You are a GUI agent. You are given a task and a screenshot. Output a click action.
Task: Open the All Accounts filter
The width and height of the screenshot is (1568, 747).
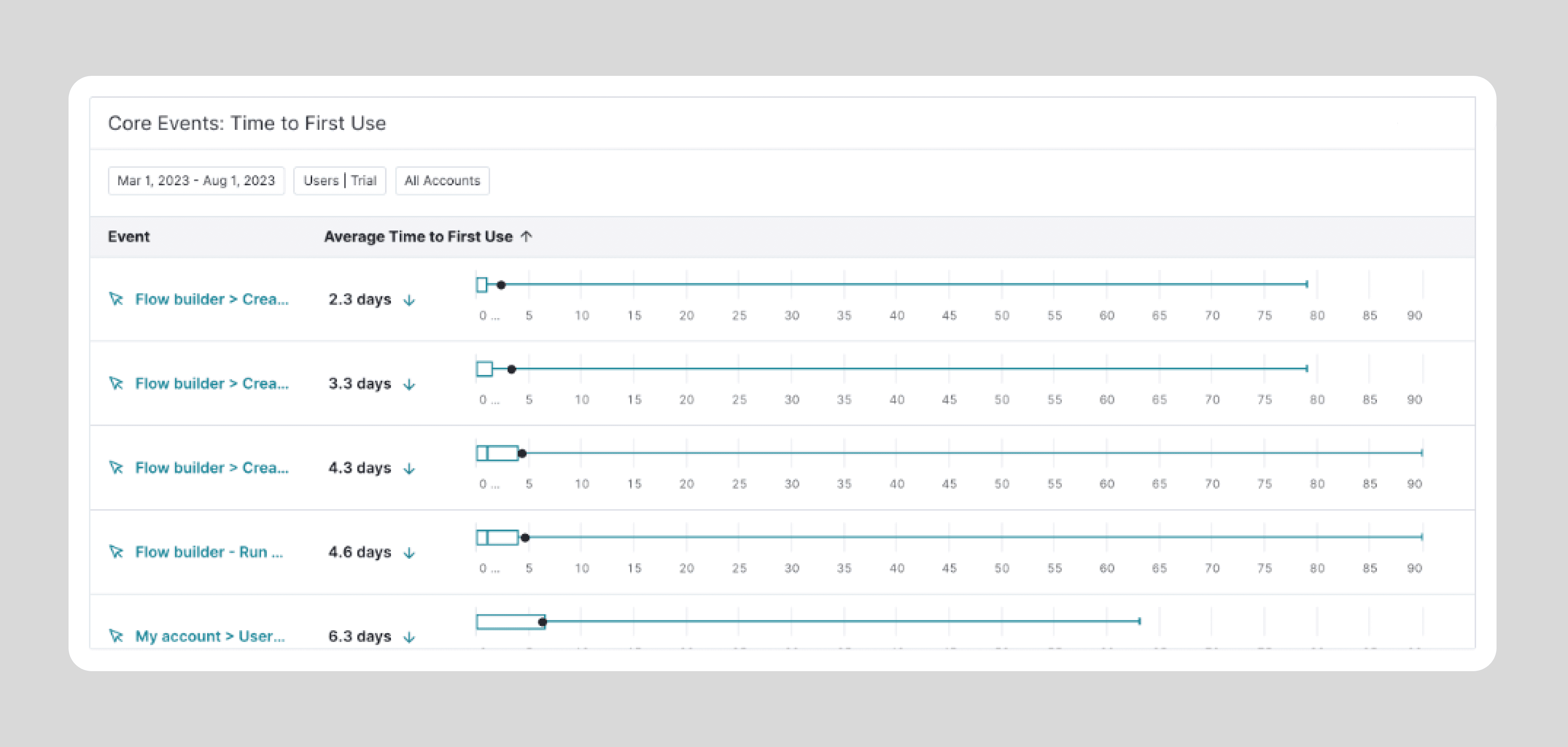tap(443, 181)
